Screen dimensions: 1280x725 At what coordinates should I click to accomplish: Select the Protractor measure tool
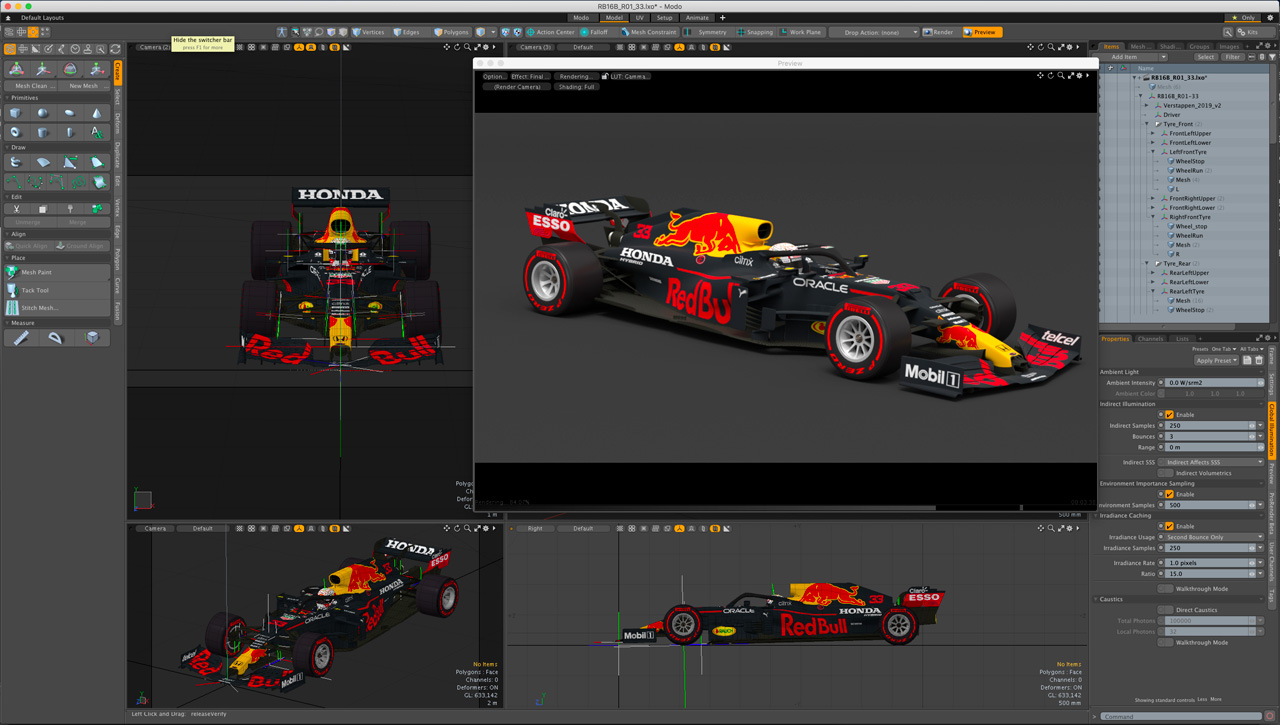tap(56, 338)
